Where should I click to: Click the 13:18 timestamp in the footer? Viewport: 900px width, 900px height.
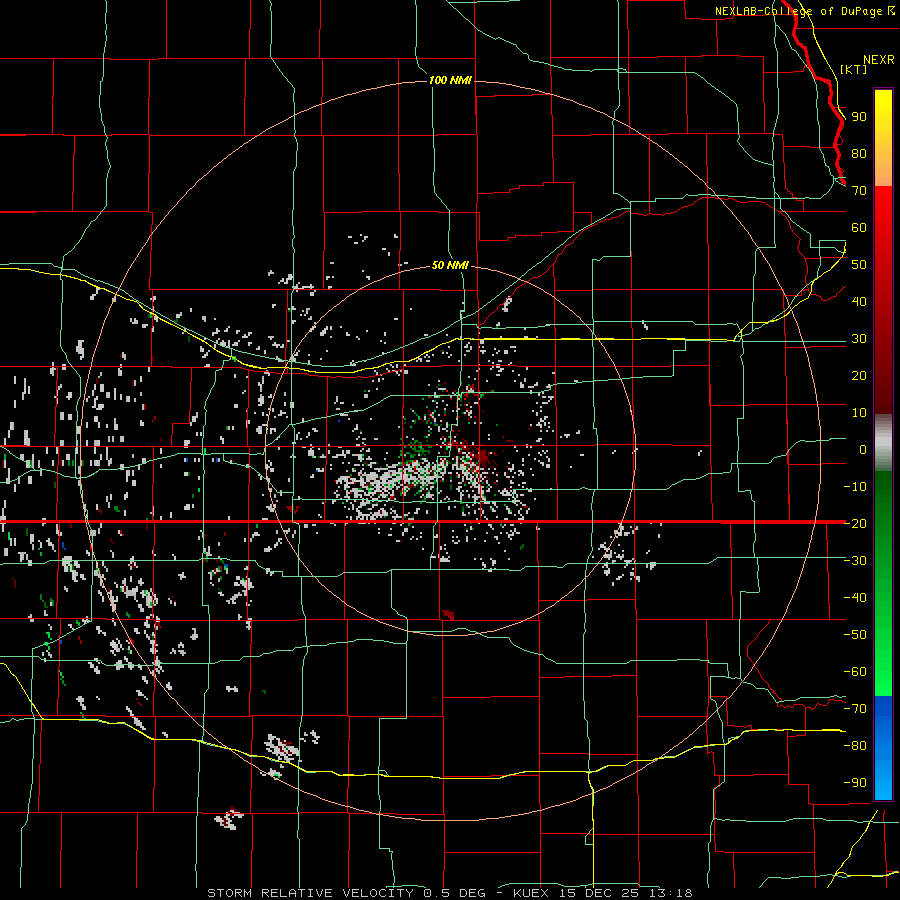pyautogui.click(x=670, y=893)
